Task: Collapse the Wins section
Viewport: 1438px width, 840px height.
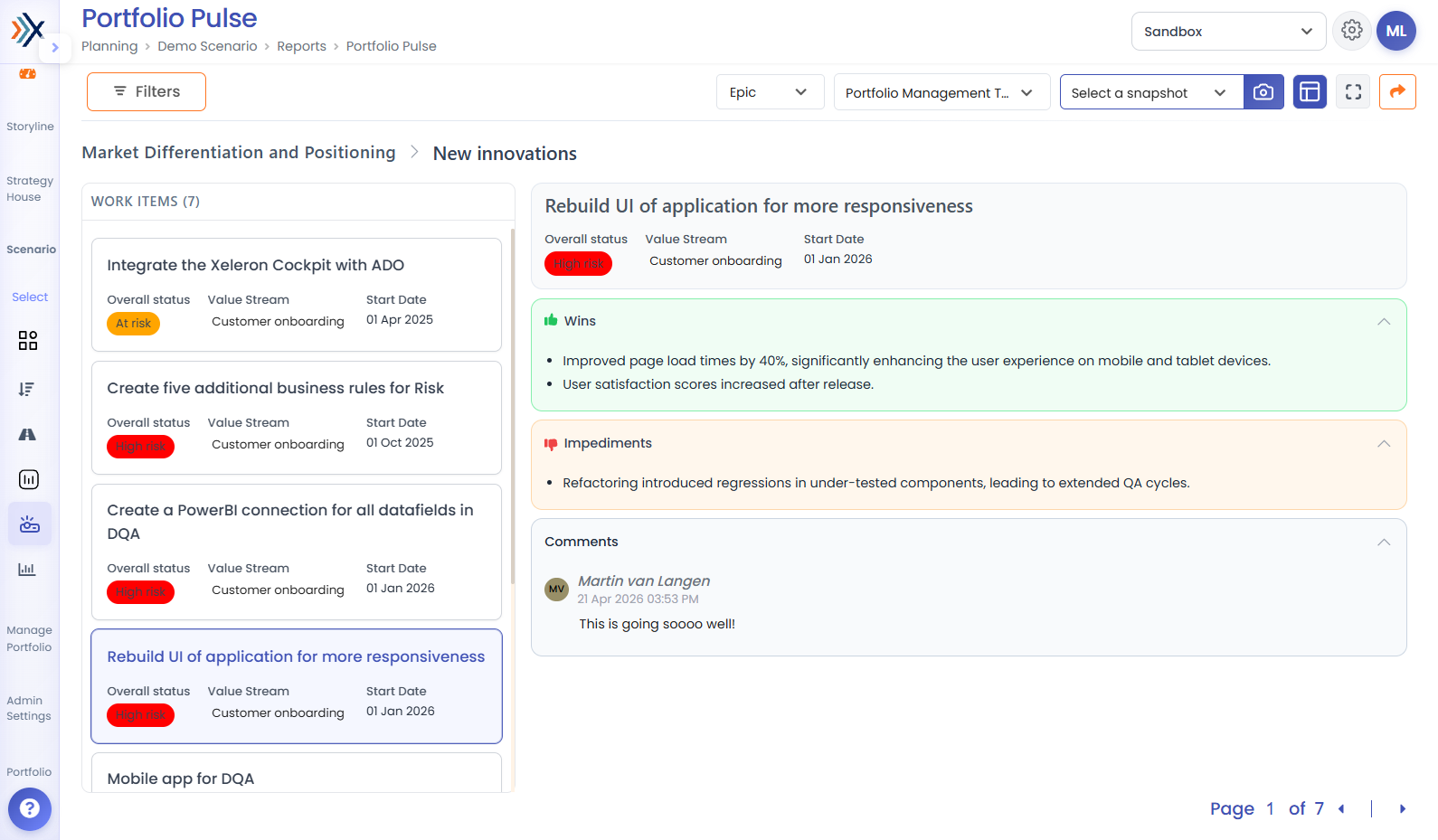Action: (x=1384, y=322)
